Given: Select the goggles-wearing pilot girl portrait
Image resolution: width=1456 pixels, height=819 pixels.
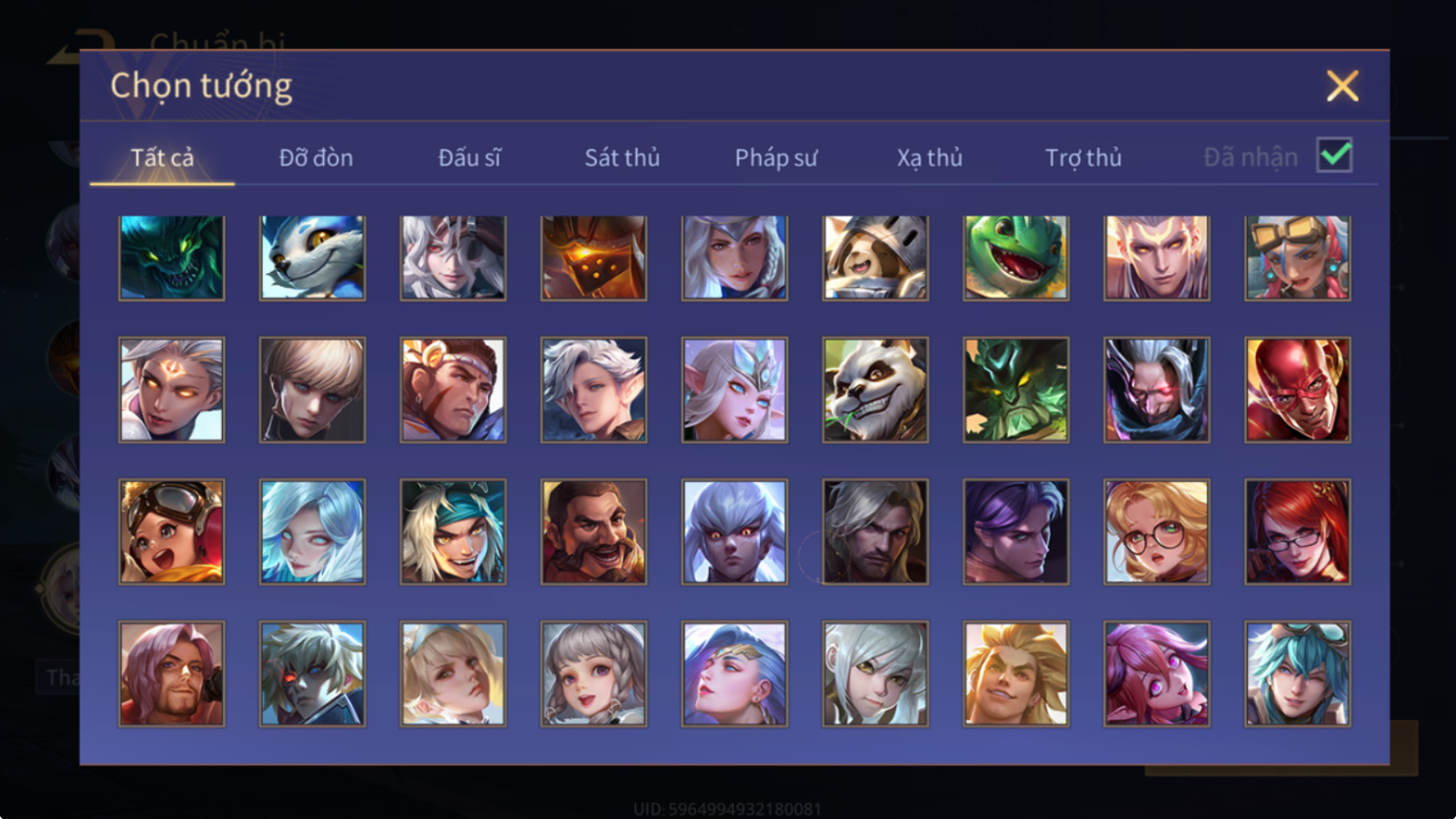Looking at the screenshot, I should (x=172, y=532).
